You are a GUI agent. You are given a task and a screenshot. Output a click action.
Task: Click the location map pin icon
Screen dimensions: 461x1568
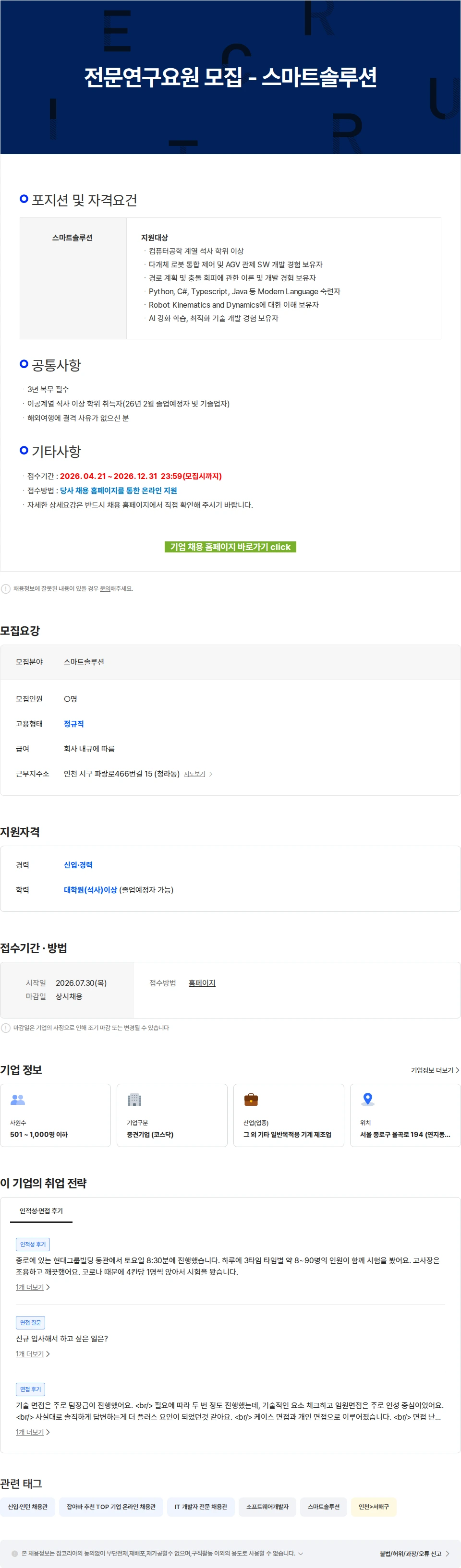[367, 1099]
